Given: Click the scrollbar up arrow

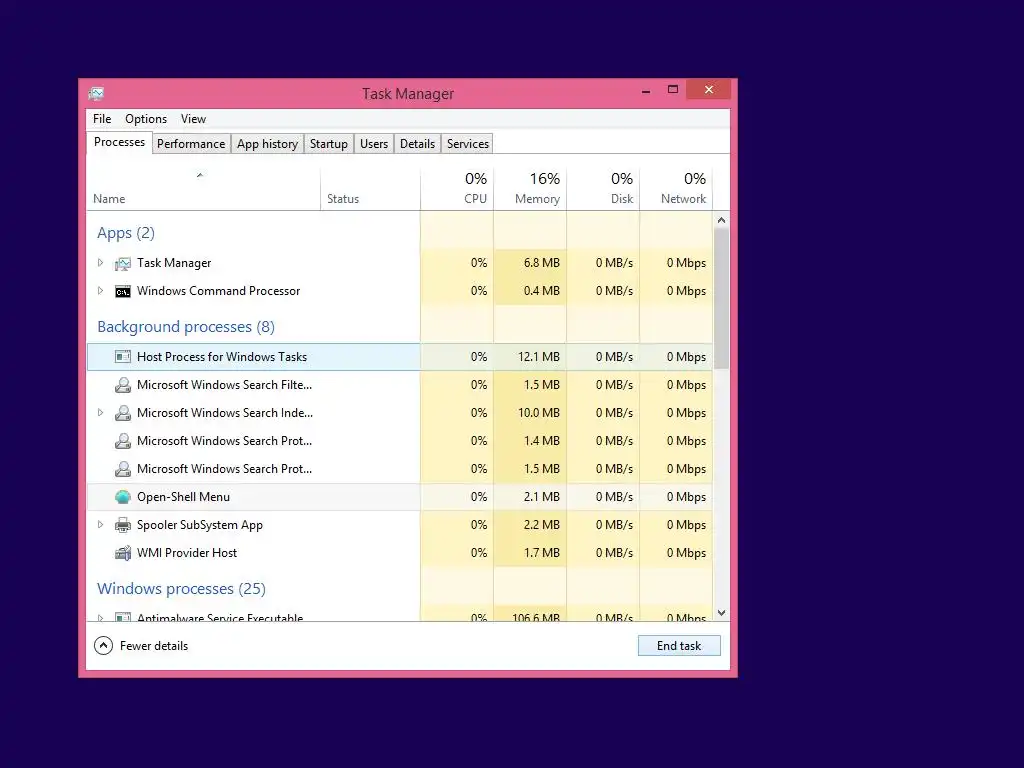Looking at the screenshot, I should tap(722, 220).
